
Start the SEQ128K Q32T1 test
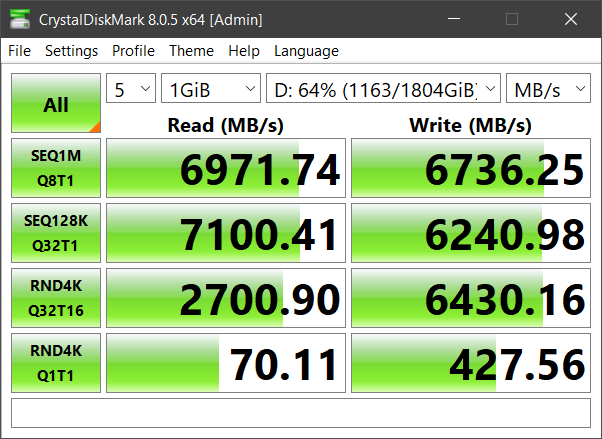56,233
